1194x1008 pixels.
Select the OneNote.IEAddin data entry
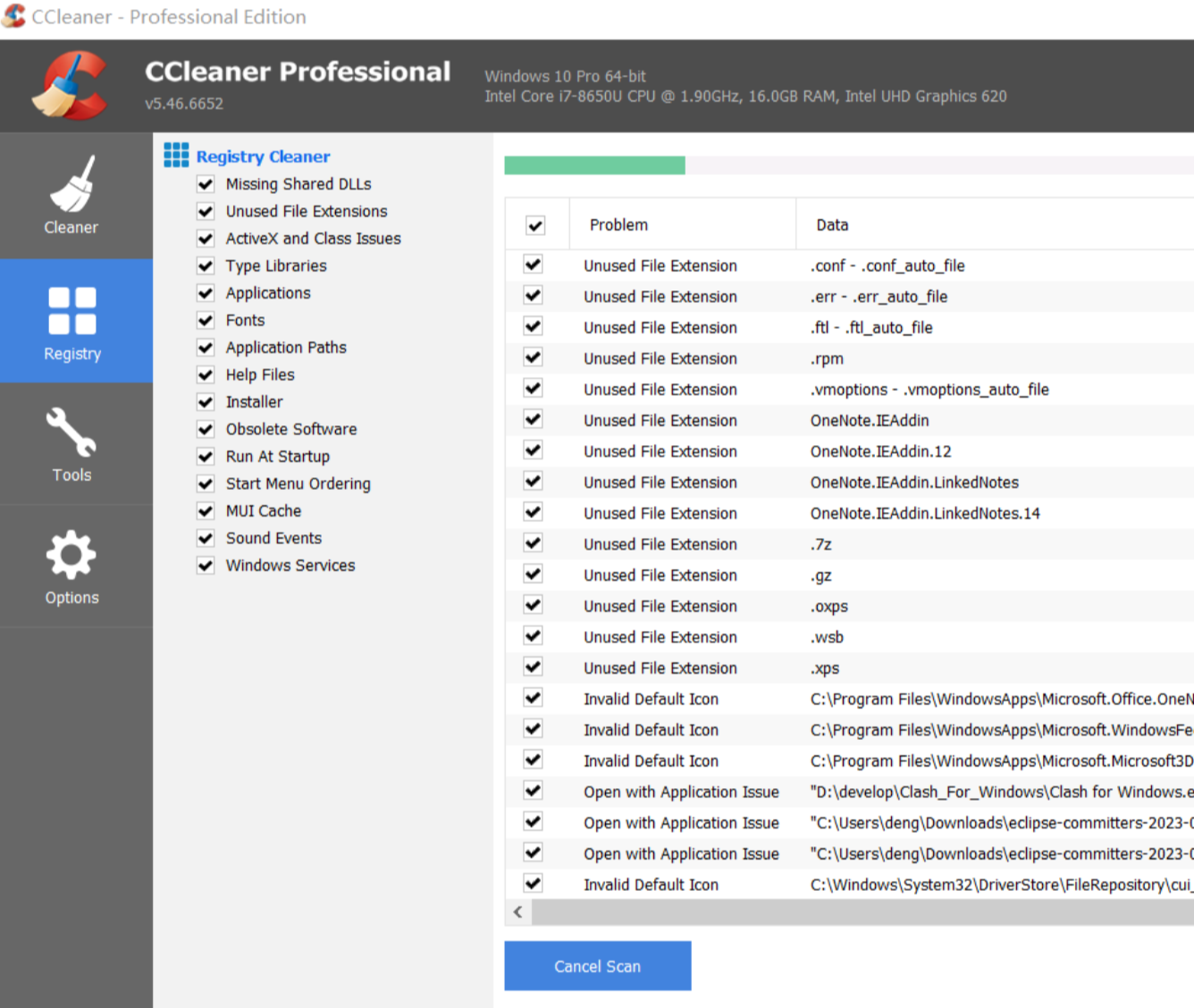coord(870,421)
